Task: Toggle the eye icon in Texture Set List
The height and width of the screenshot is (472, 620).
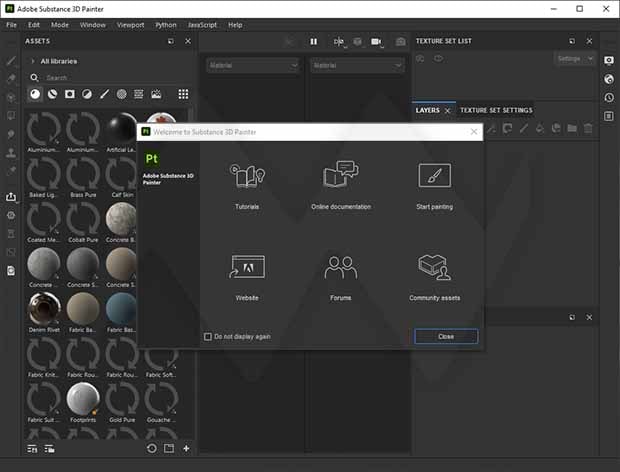Action: [x=439, y=59]
